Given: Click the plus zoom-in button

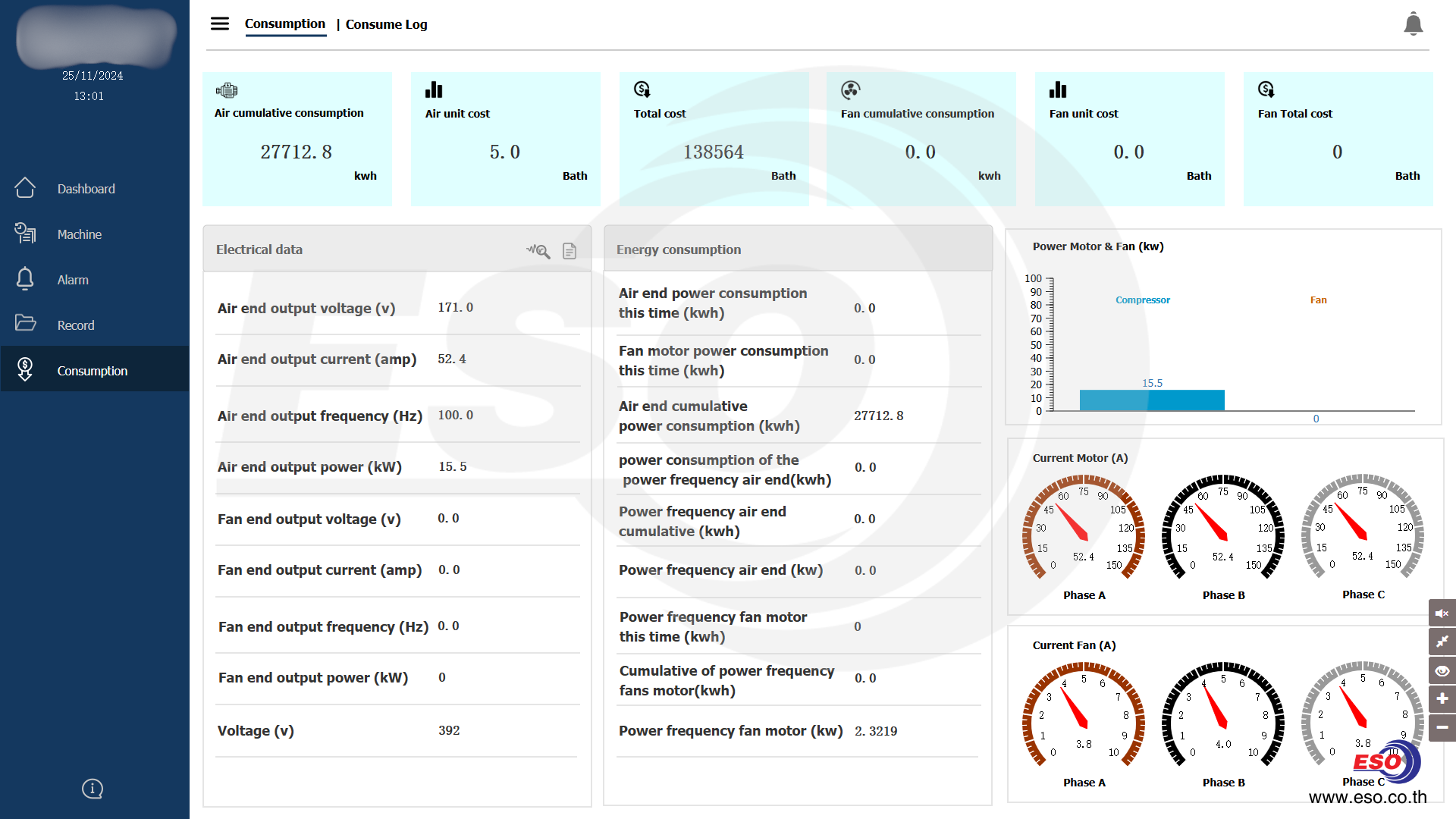Looking at the screenshot, I should tap(1442, 698).
